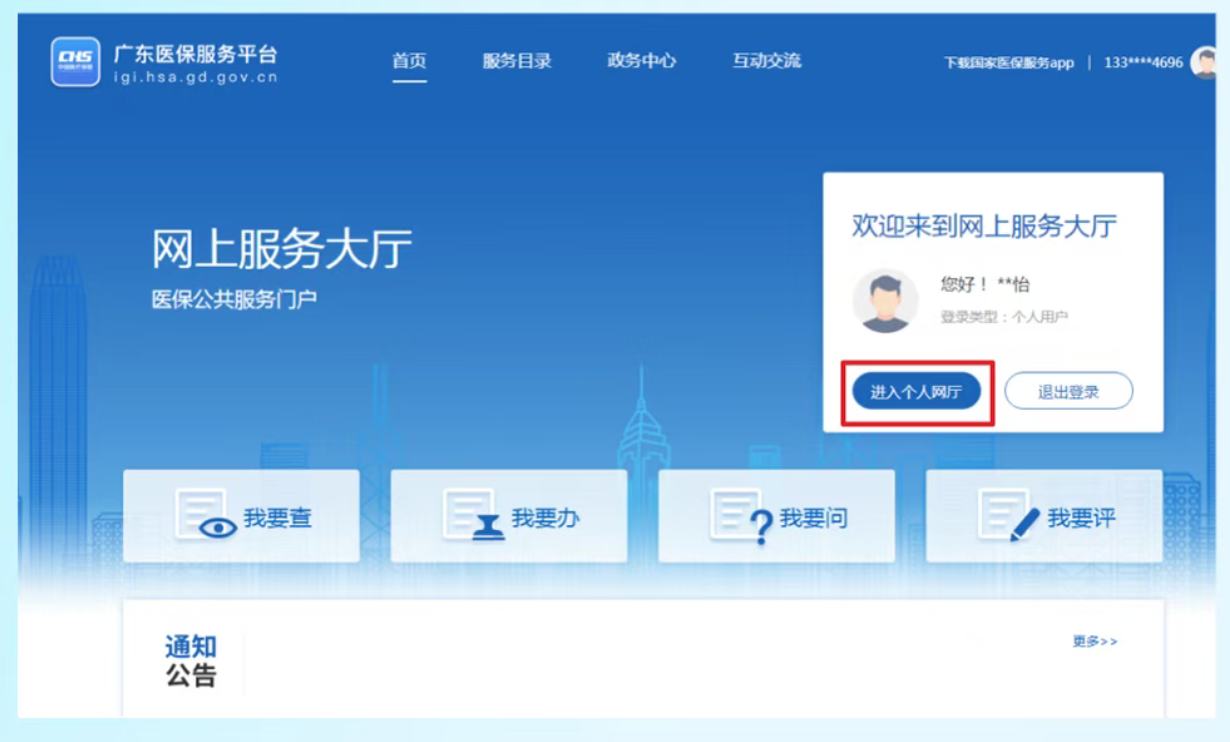The height and width of the screenshot is (742, 1230).
Task: Switch to 互动交流 page
Action: point(766,61)
